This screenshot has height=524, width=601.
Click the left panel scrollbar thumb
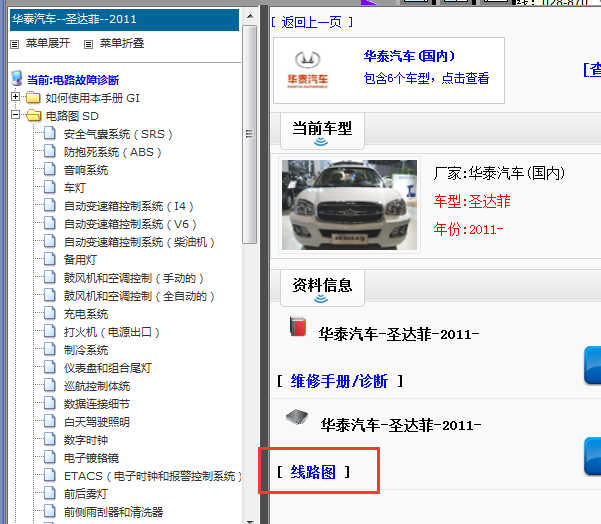[250, 134]
